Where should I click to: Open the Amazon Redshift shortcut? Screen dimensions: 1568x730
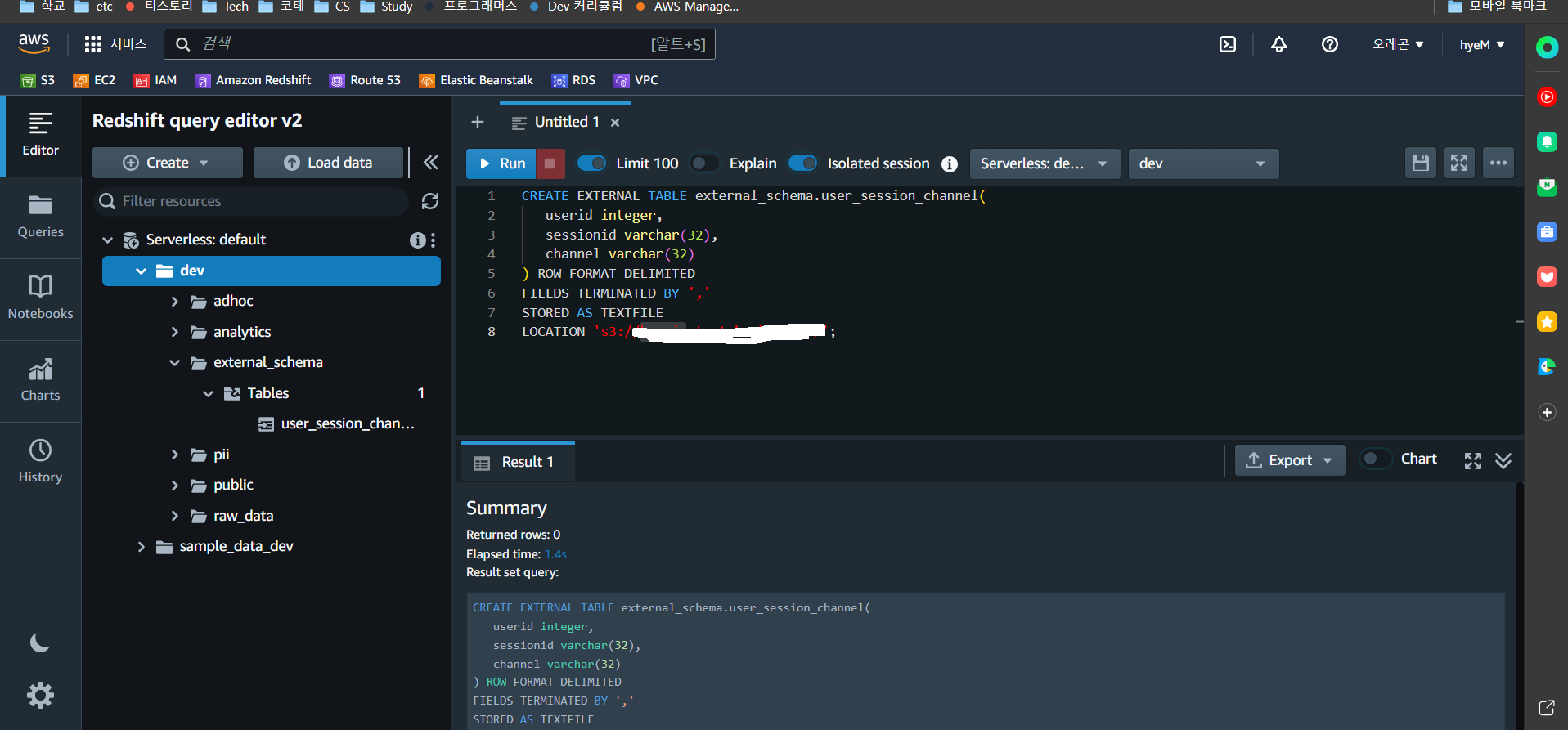pos(253,80)
